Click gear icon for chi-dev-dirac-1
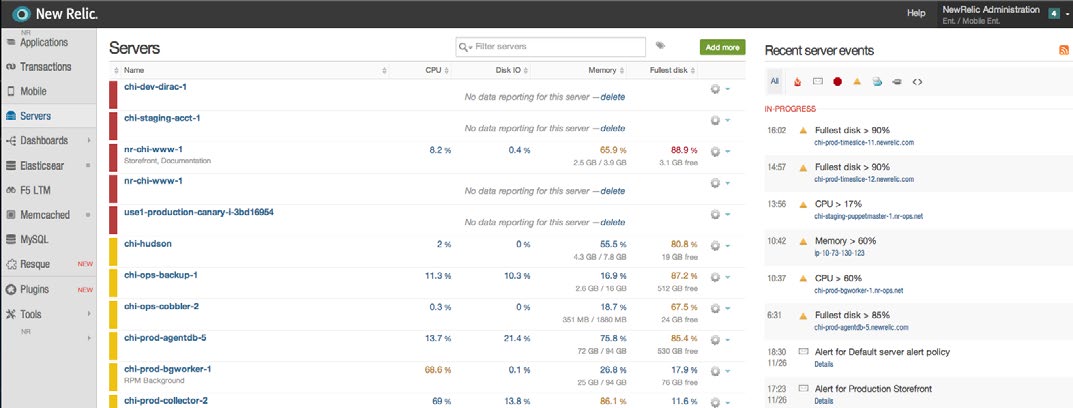Screen dimensions: 1073x408 715,89
